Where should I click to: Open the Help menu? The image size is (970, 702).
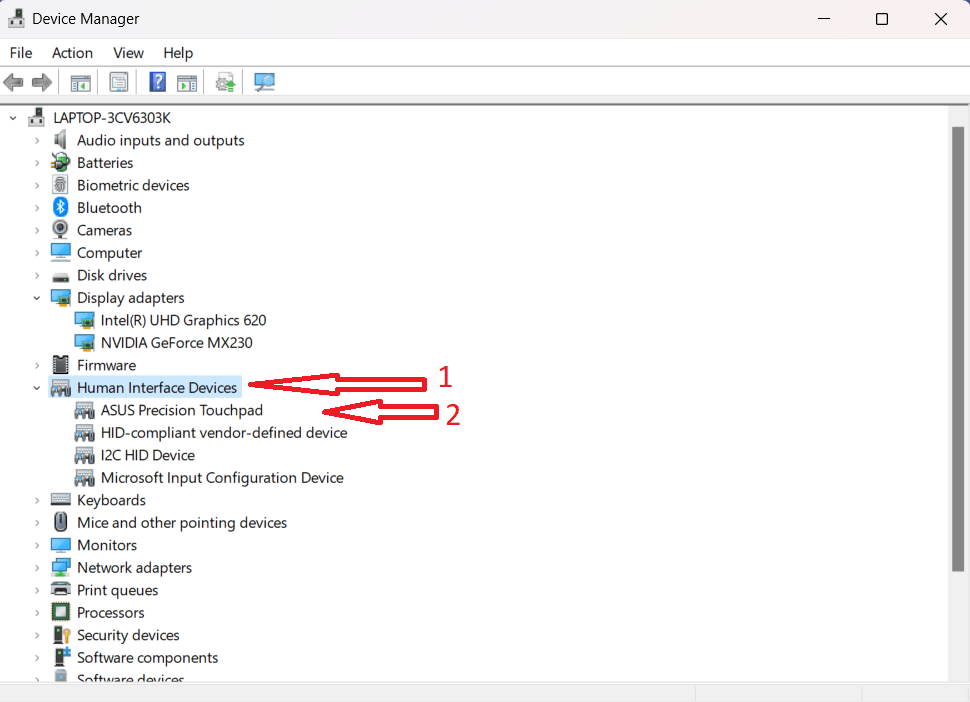pos(178,53)
